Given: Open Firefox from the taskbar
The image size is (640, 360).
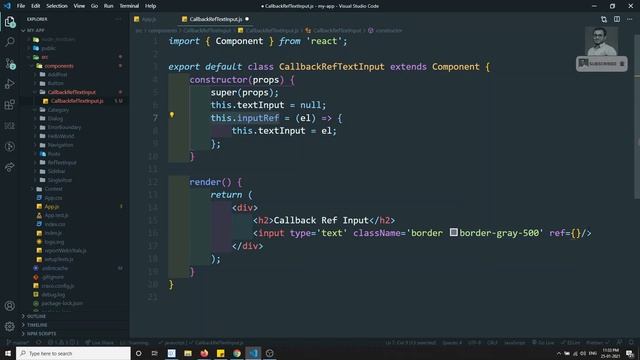Looking at the screenshot, I should click(204, 353).
